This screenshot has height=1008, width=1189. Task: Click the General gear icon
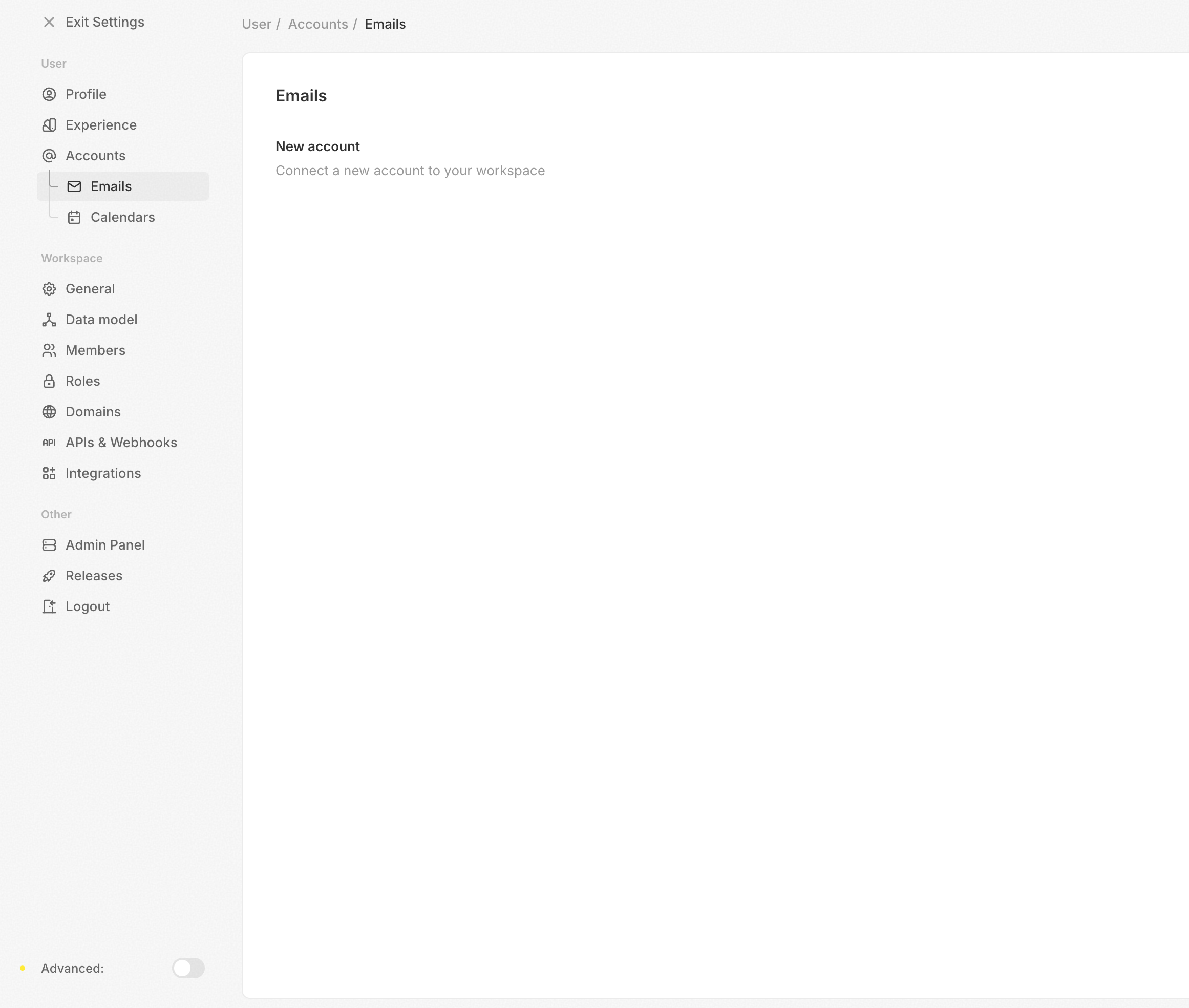tap(49, 289)
